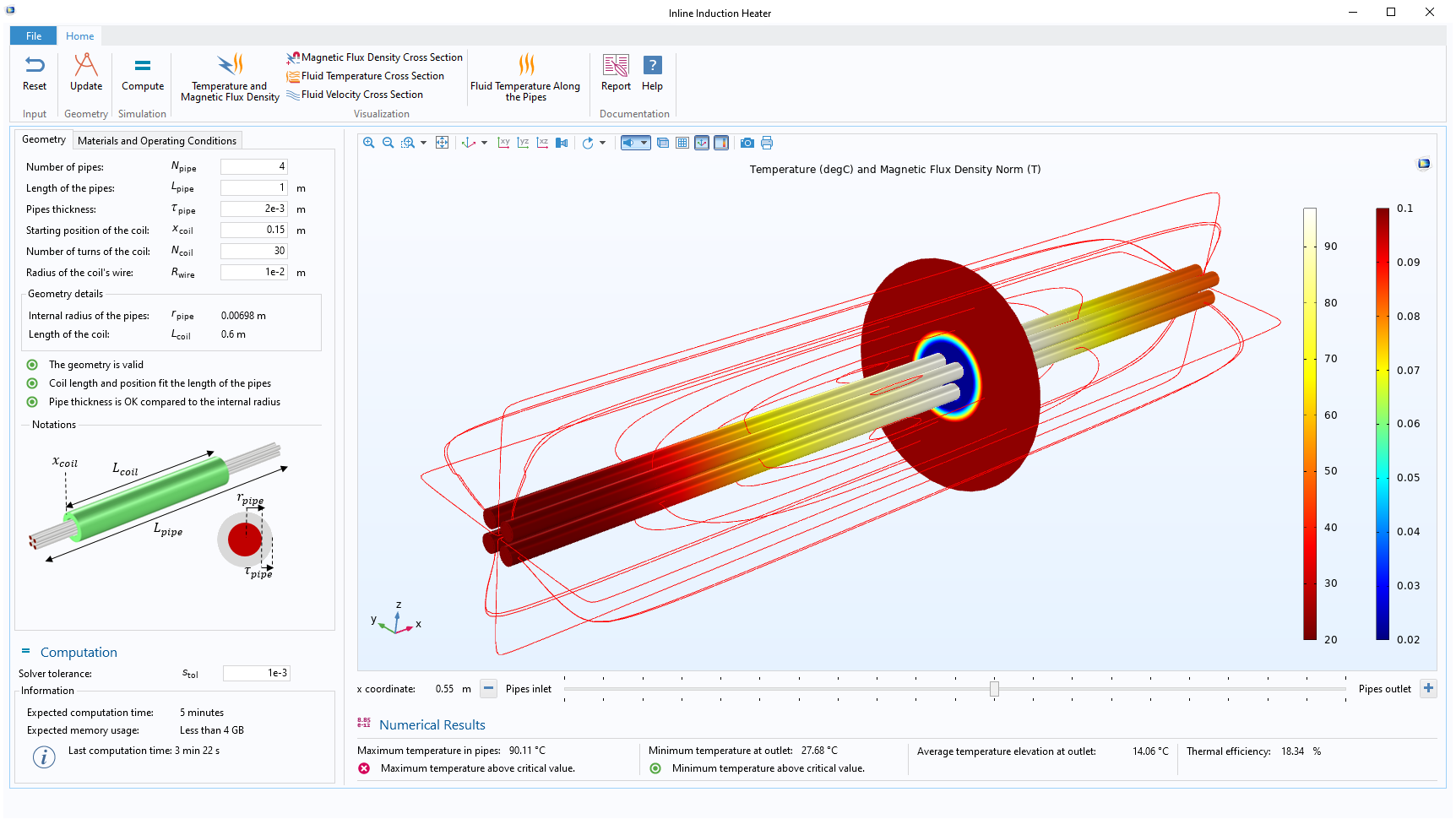Click the Zoom Out icon in graphics toolbar
The width and height of the screenshot is (1456, 819).
(x=388, y=143)
